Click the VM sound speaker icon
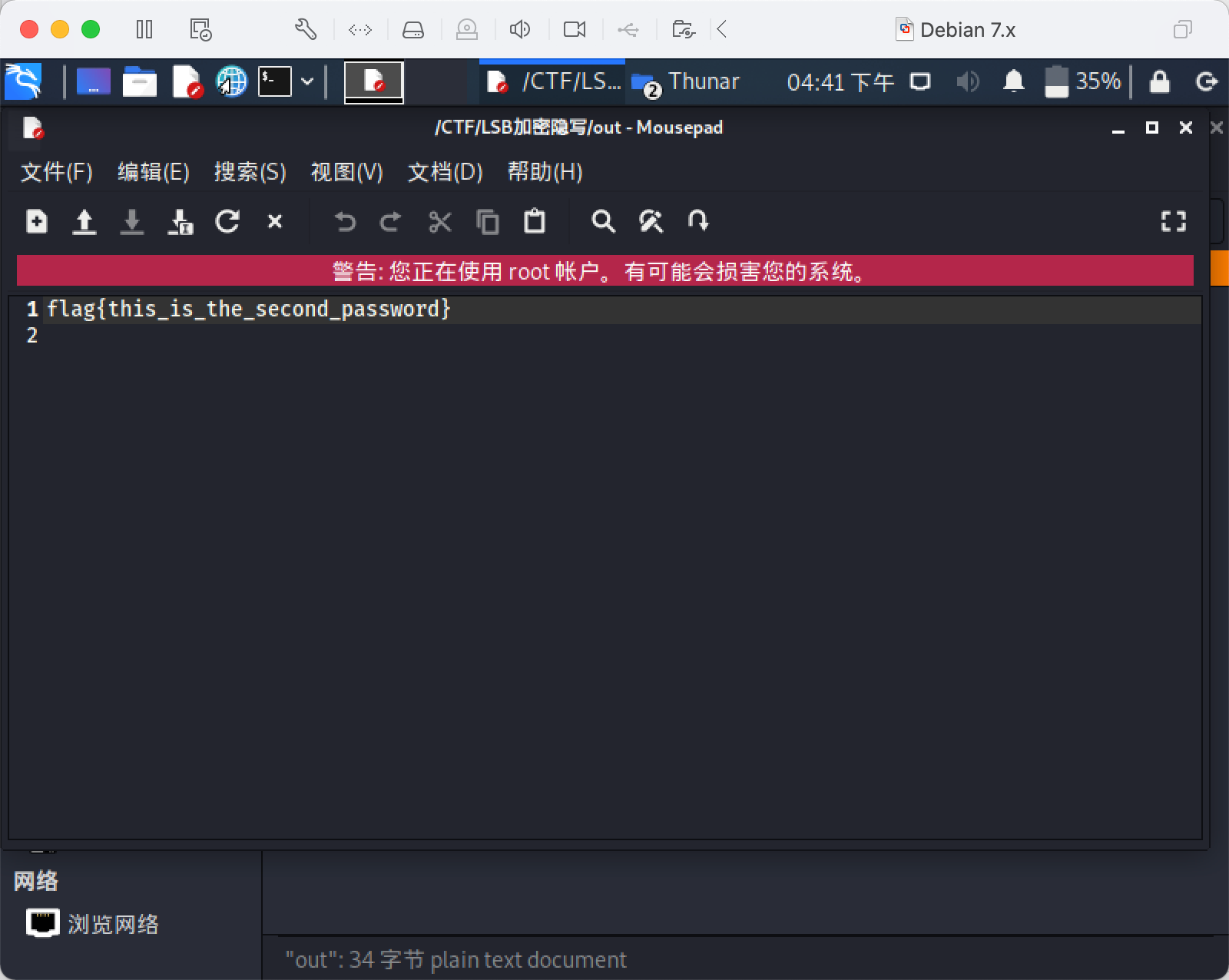Viewport: 1229px width, 980px height. tap(520, 30)
